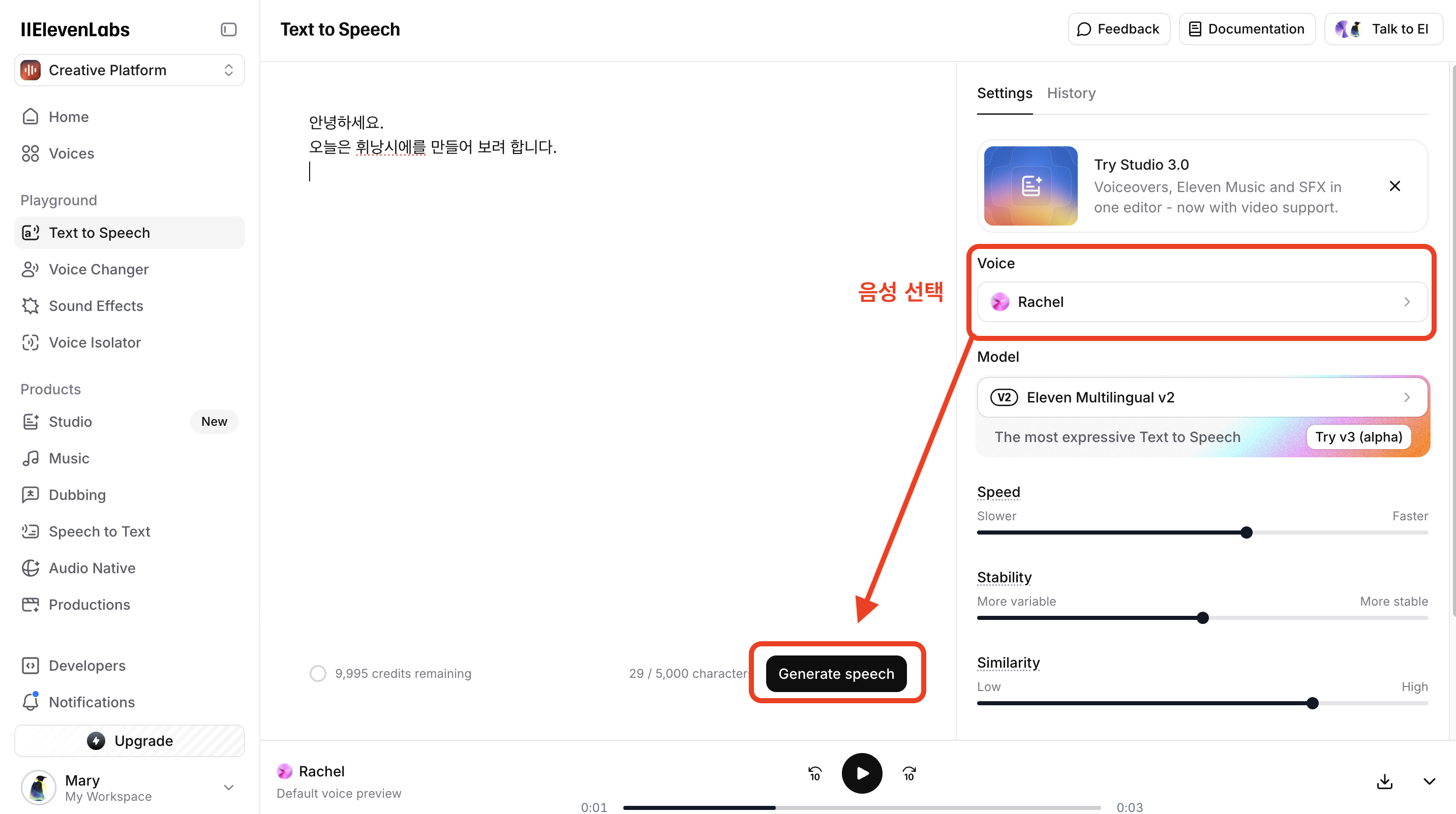Select the Sound Effects tool
Image resolution: width=1456 pixels, height=814 pixels.
click(x=96, y=305)
